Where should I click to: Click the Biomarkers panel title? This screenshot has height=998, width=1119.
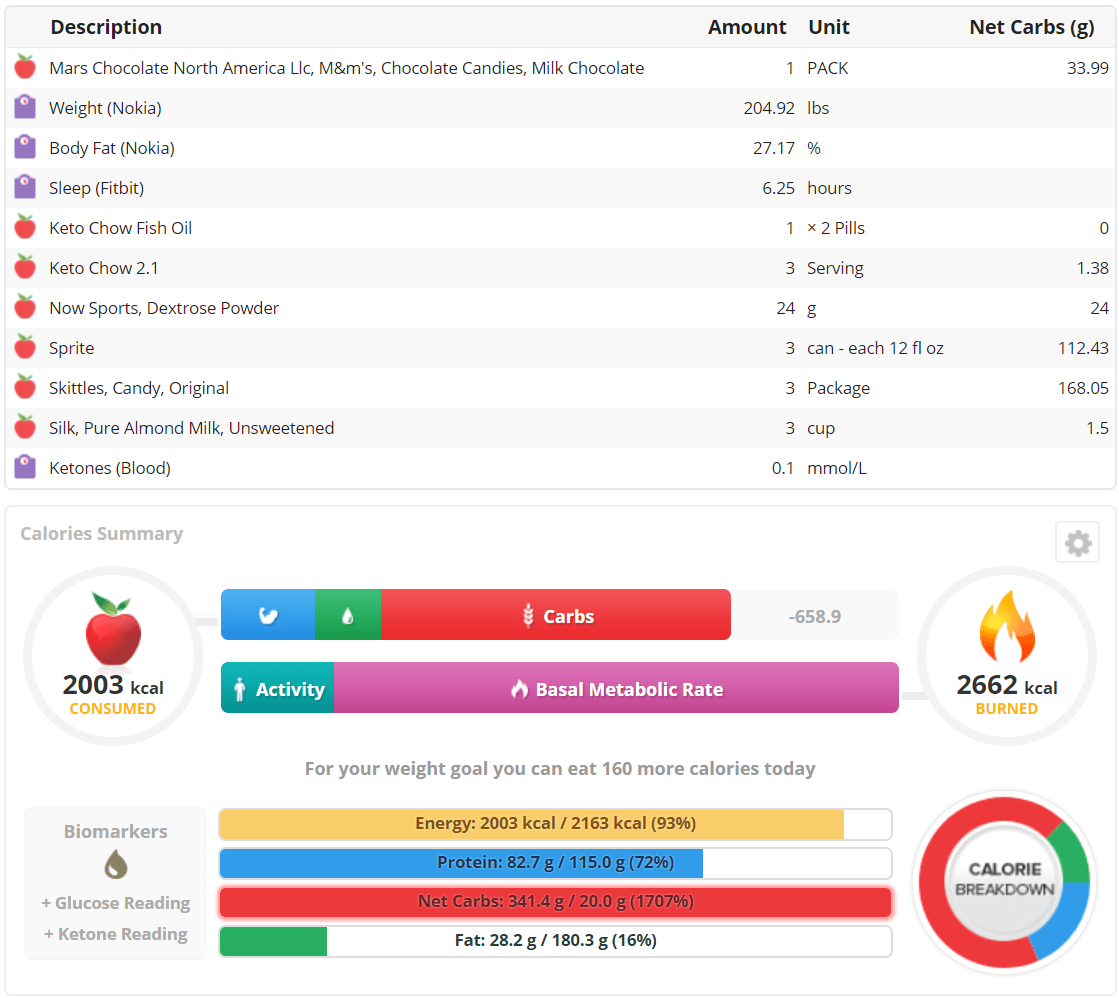click(x=116, y=831)
